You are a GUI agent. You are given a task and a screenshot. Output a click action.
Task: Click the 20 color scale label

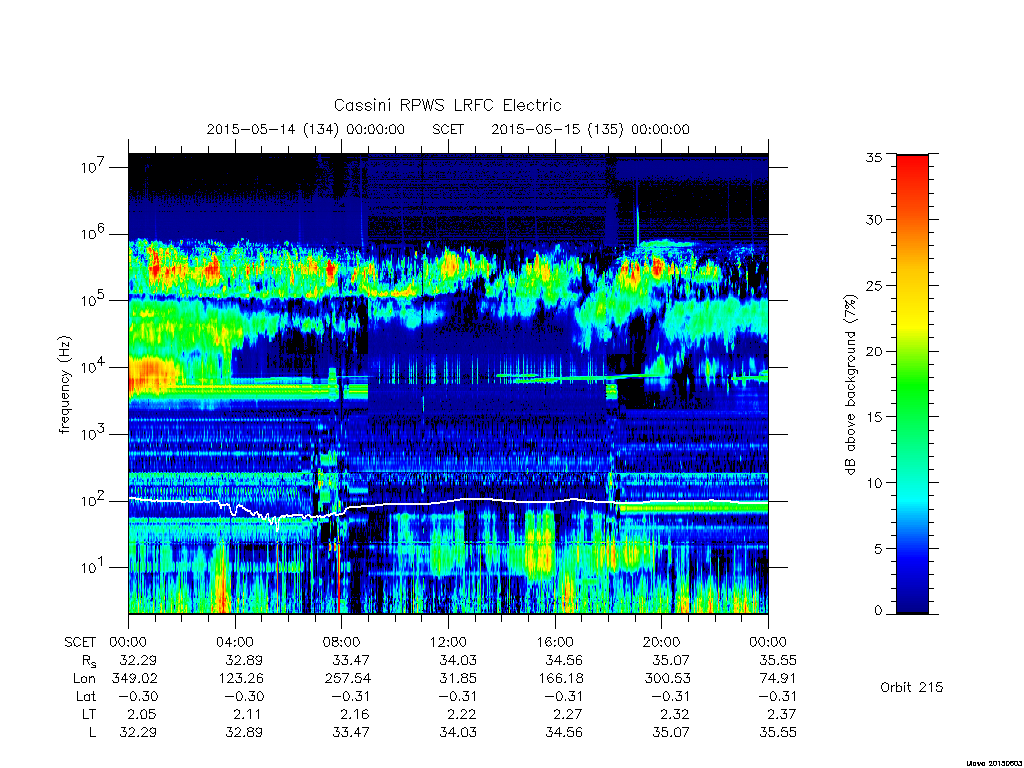pos(873,351)
